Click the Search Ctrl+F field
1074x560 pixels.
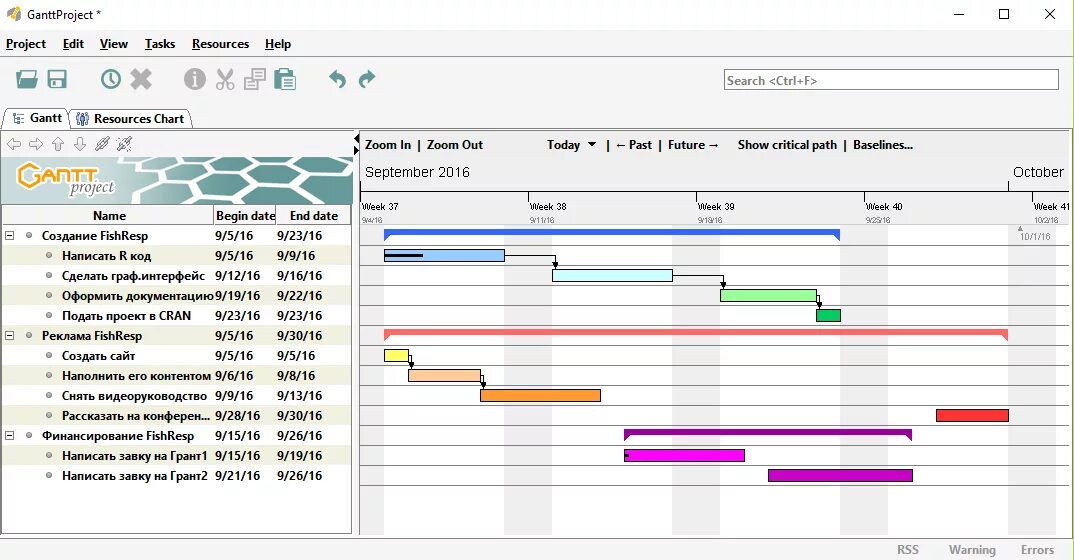pyautogui.click(x=891, y=80)
